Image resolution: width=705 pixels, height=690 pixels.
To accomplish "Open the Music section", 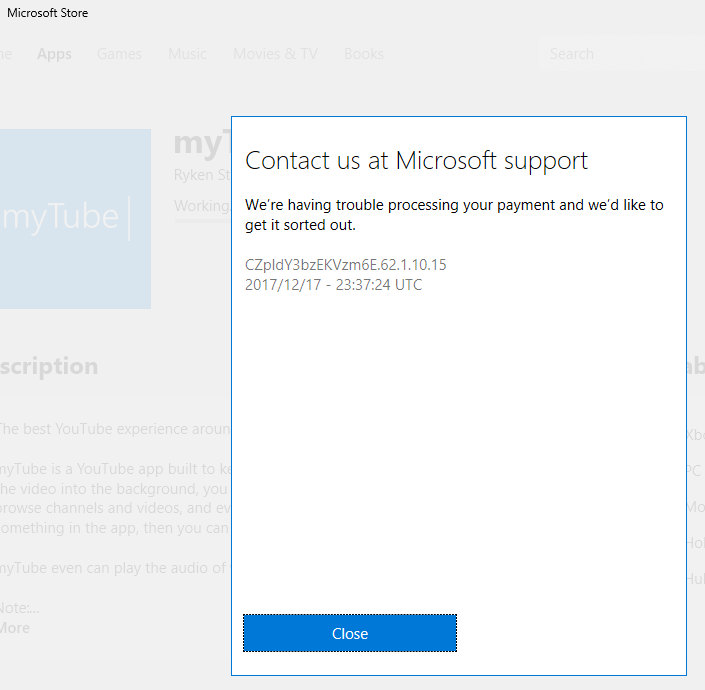I will (x=187, y=54).
